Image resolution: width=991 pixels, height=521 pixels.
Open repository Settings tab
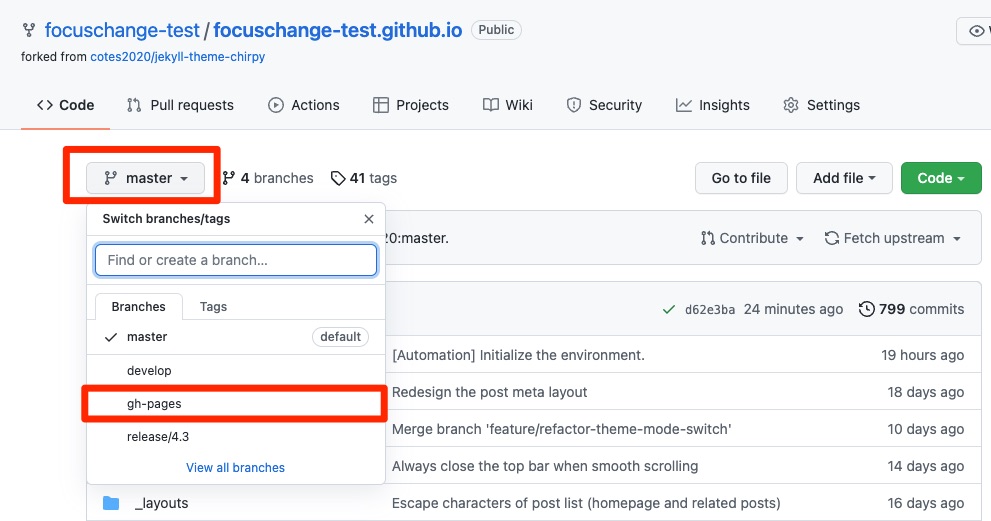pos(821,105)
